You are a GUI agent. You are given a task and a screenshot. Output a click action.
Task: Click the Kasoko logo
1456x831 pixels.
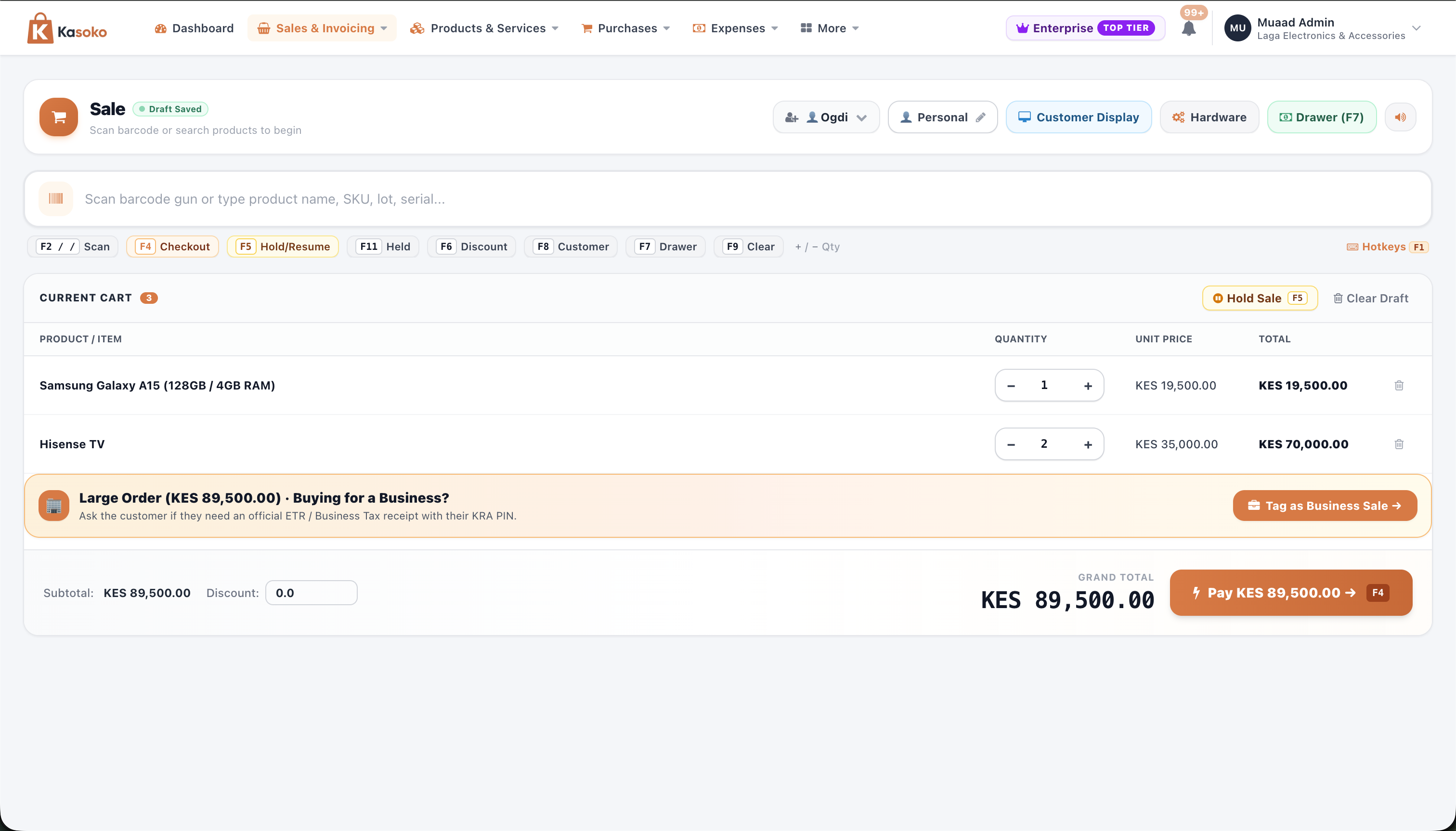click(x=67, y=28)
